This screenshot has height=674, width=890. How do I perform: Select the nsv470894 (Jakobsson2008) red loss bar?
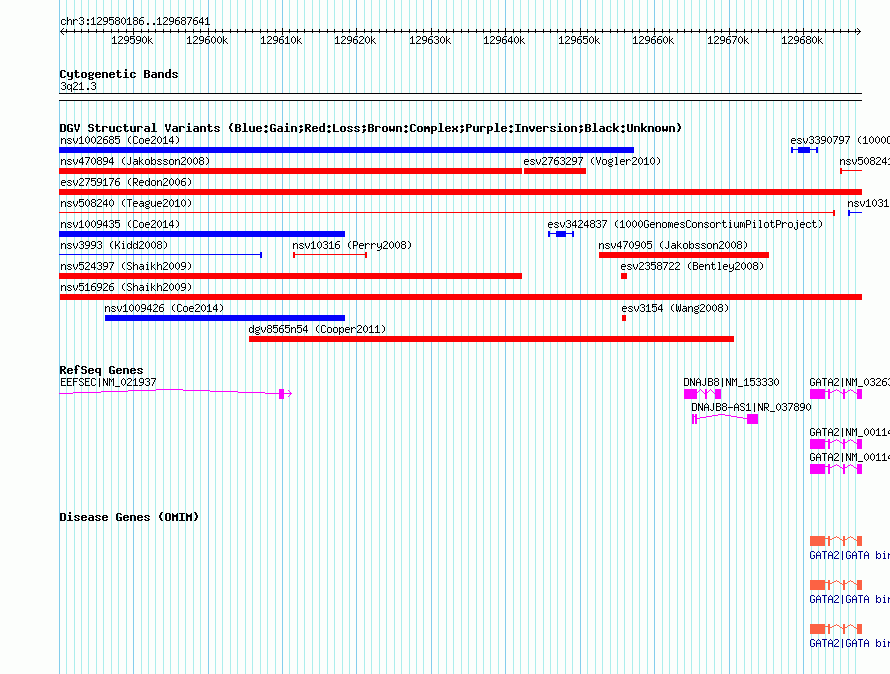(x=290, y=171)
